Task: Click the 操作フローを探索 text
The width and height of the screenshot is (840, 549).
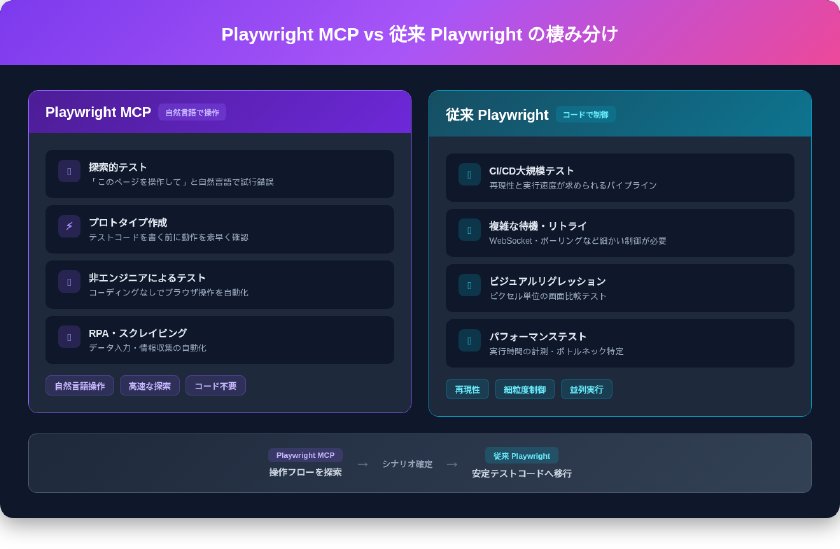Action: point(305,472)
